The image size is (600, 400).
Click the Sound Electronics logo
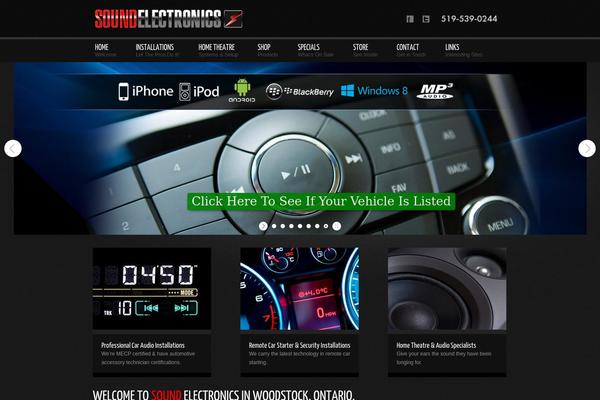click(168, 19)
